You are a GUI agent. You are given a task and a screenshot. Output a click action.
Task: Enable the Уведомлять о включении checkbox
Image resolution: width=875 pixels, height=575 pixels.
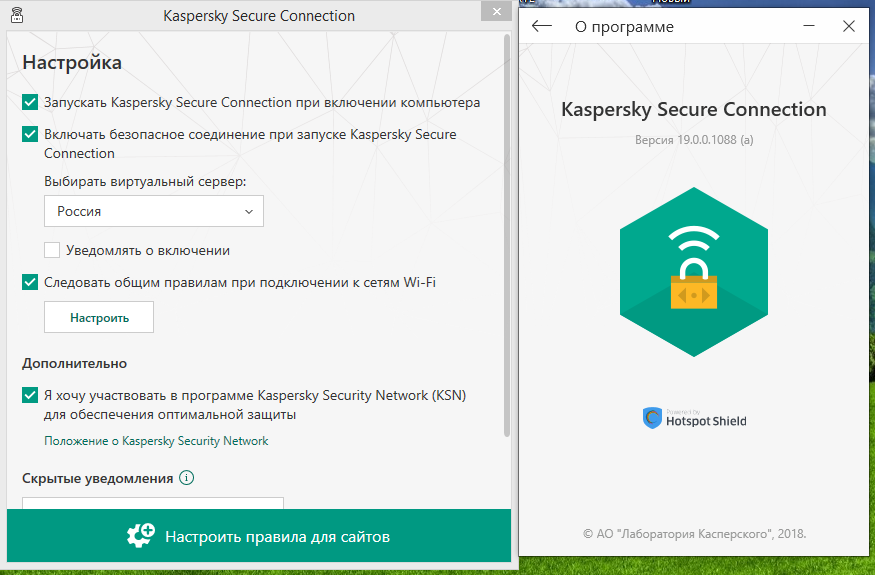tap(52, 250)
